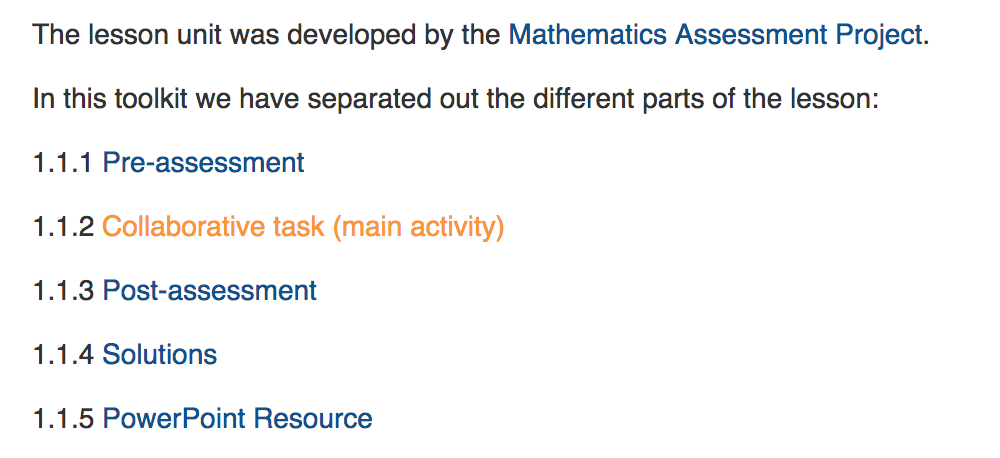This screenshot has height=458, width=1000.
Task: Click the word "Mathematics" in the project link
Action: pyautogui.click(x=587, y=36)
